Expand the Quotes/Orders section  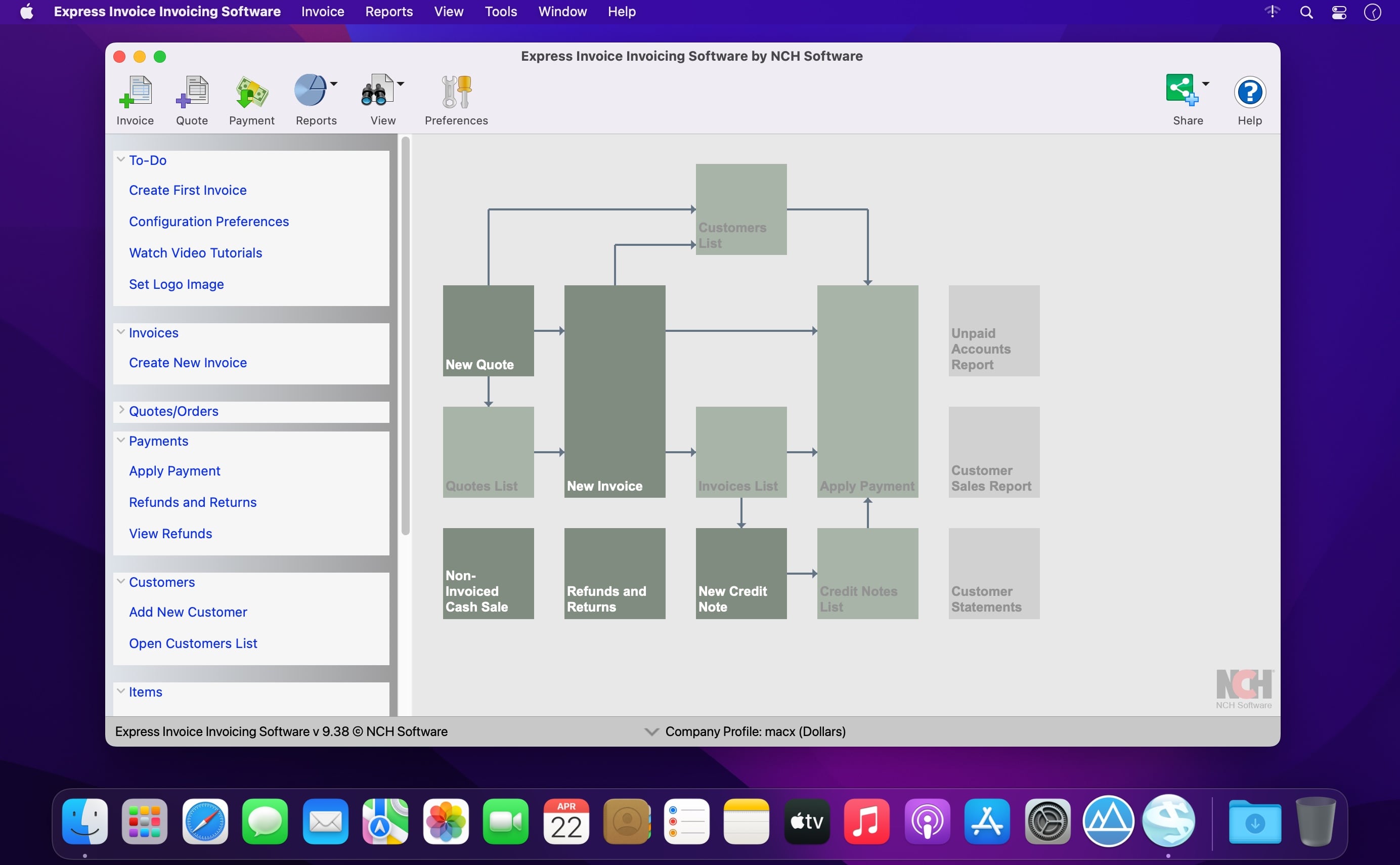click(x=121, y=410)
